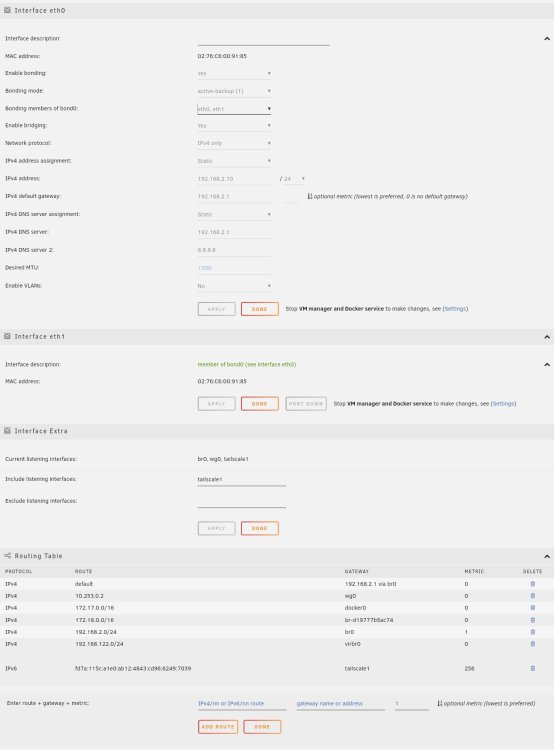The height and width of the screenshot is (750, 554).
Task: Open Settings link in eth0 section
Action: (455, 309)
